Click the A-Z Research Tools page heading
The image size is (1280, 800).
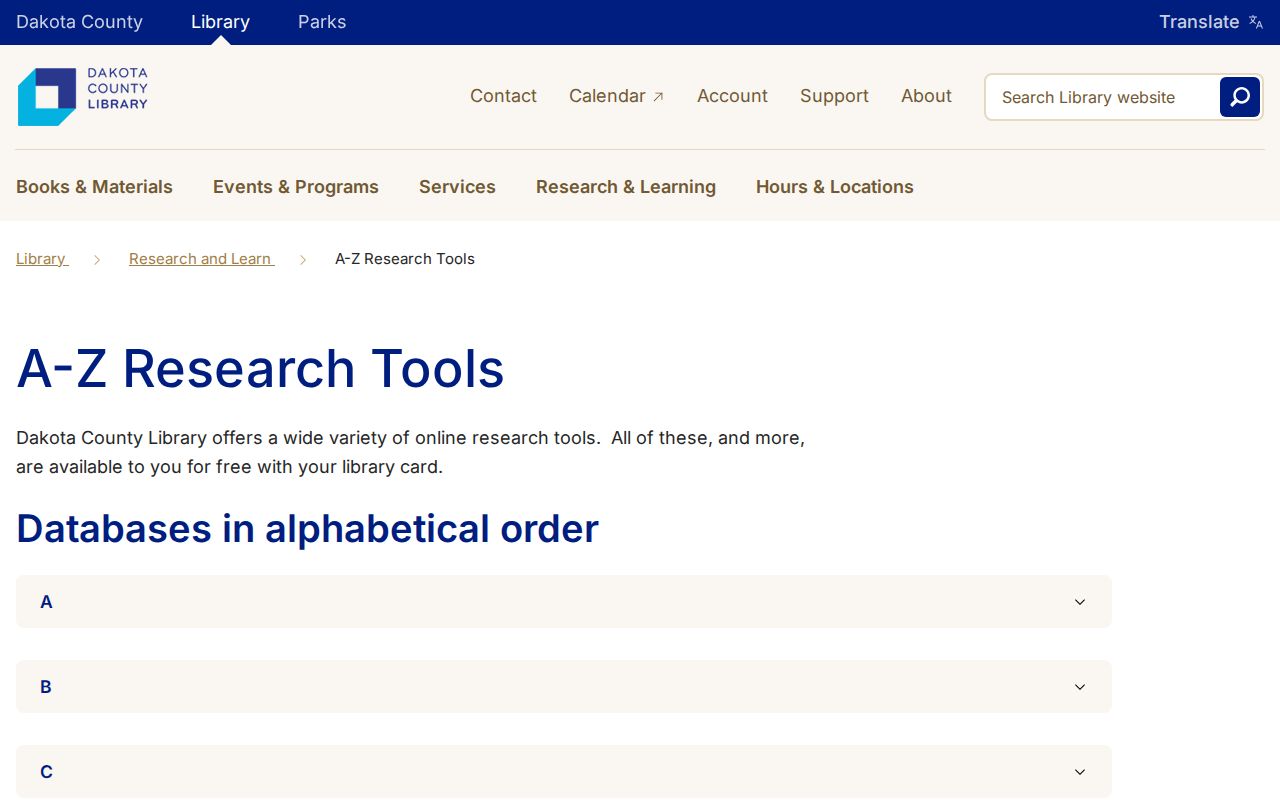(x=260, y=368)
